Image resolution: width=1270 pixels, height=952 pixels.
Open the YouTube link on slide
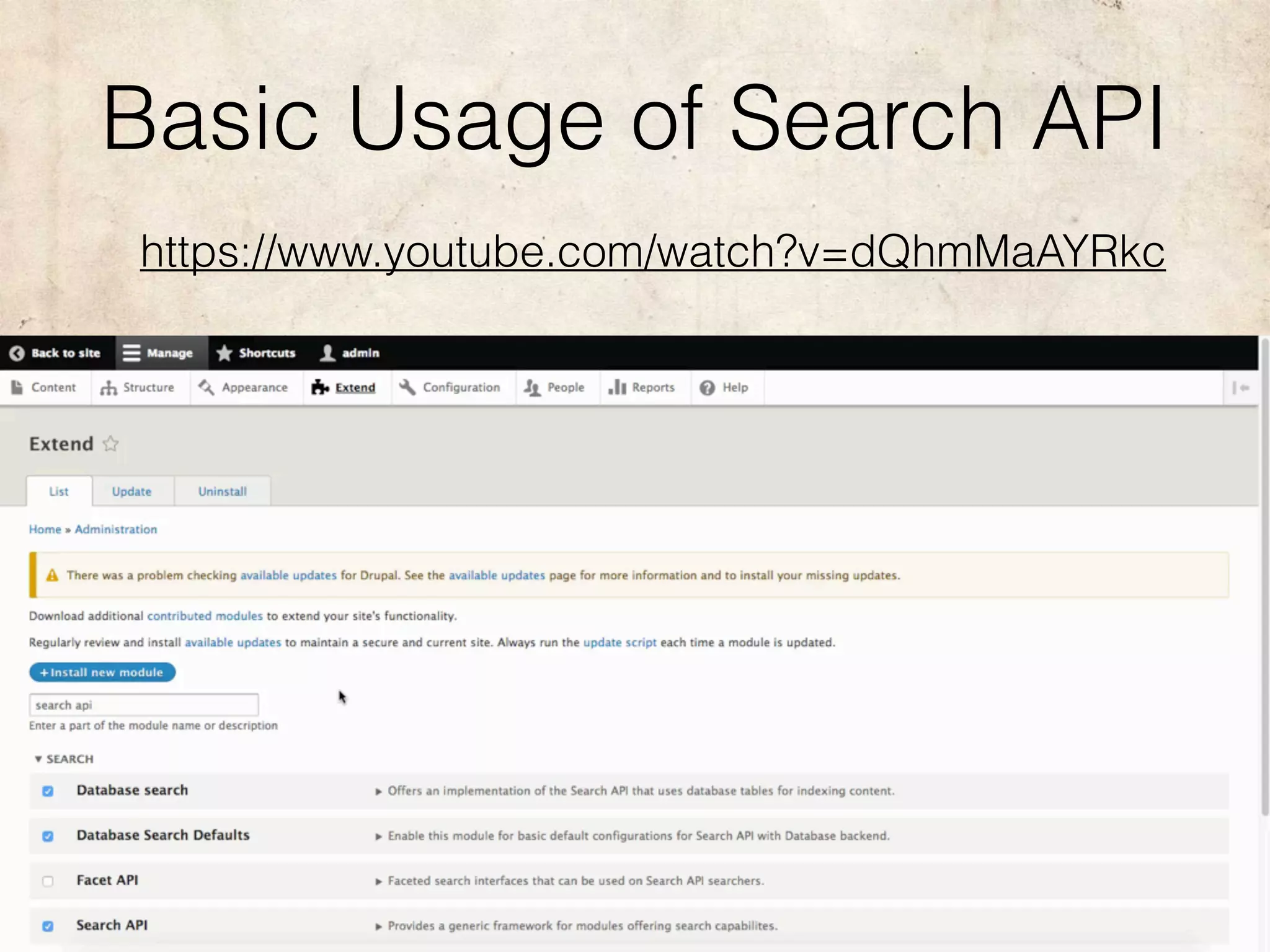[653, 251]
